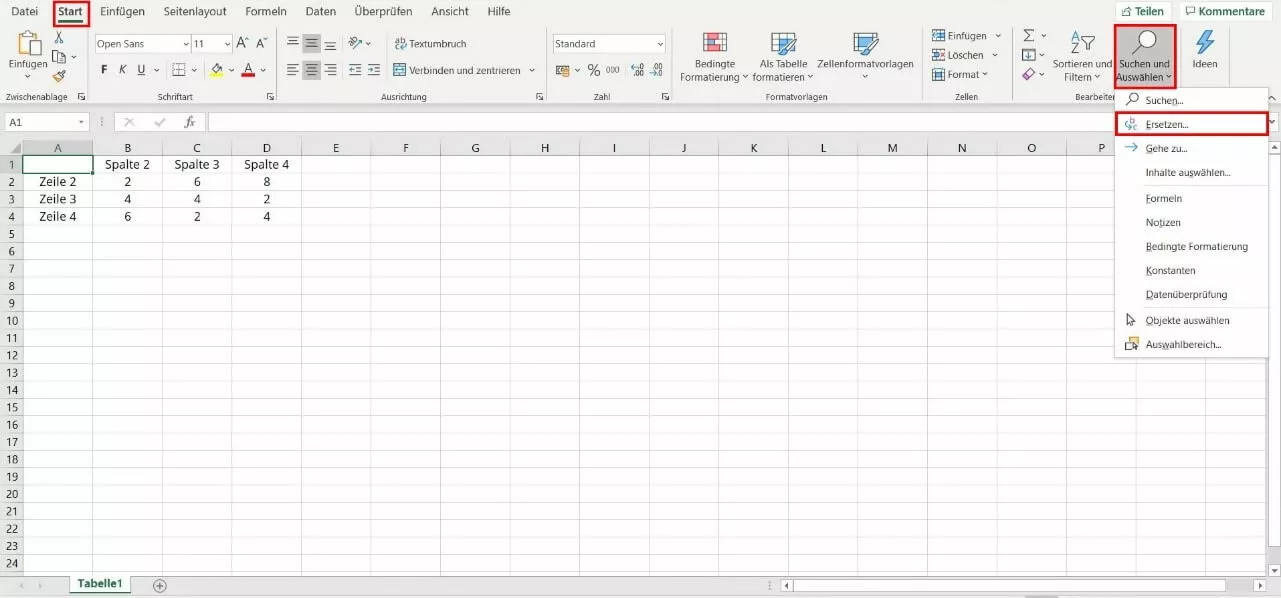Toggle Textumbruch wrap text
Image resolution: width=1281 pixels, height=598 pixels.
[x=430, y=44]
